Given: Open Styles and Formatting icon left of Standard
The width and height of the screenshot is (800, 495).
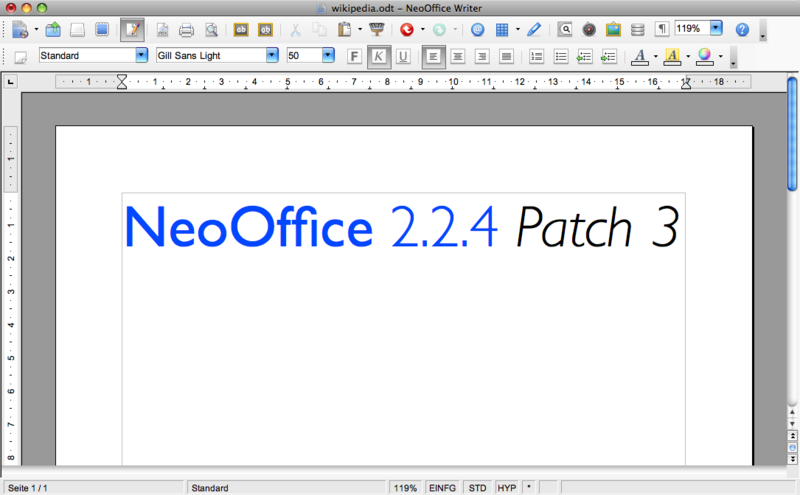Looking at the screenshot, I should [20, 56].
